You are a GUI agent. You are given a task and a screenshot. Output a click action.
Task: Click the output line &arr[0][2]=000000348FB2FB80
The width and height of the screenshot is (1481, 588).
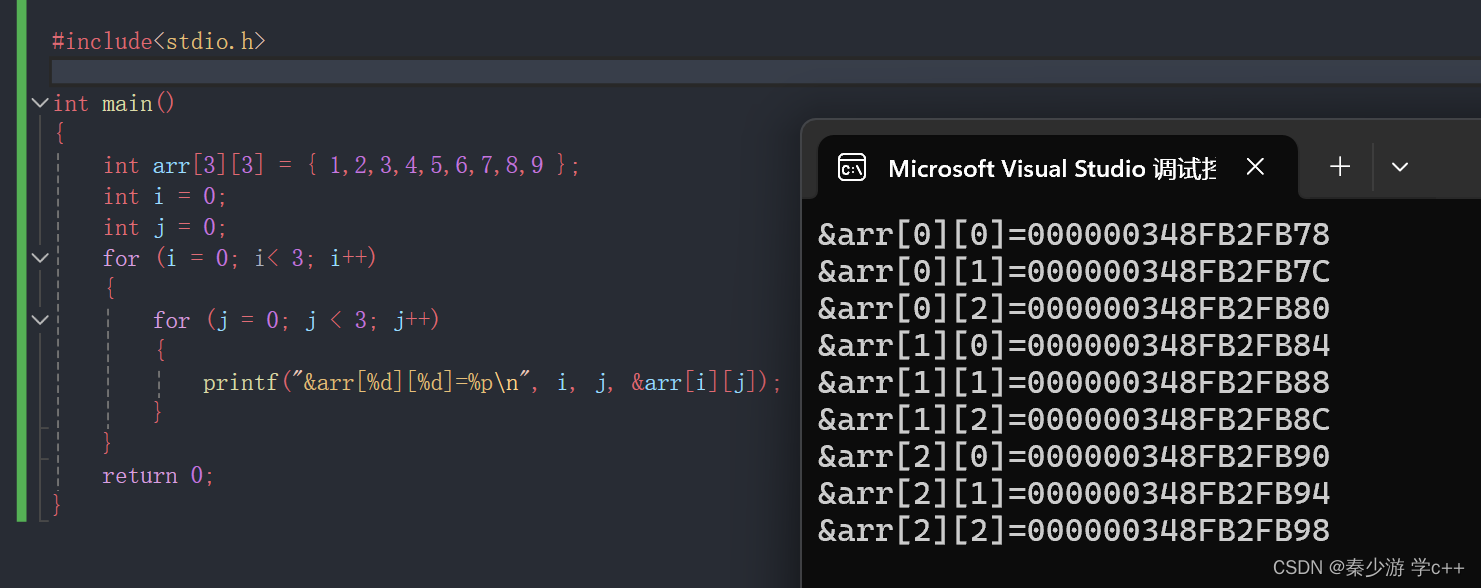(1074, 309)
